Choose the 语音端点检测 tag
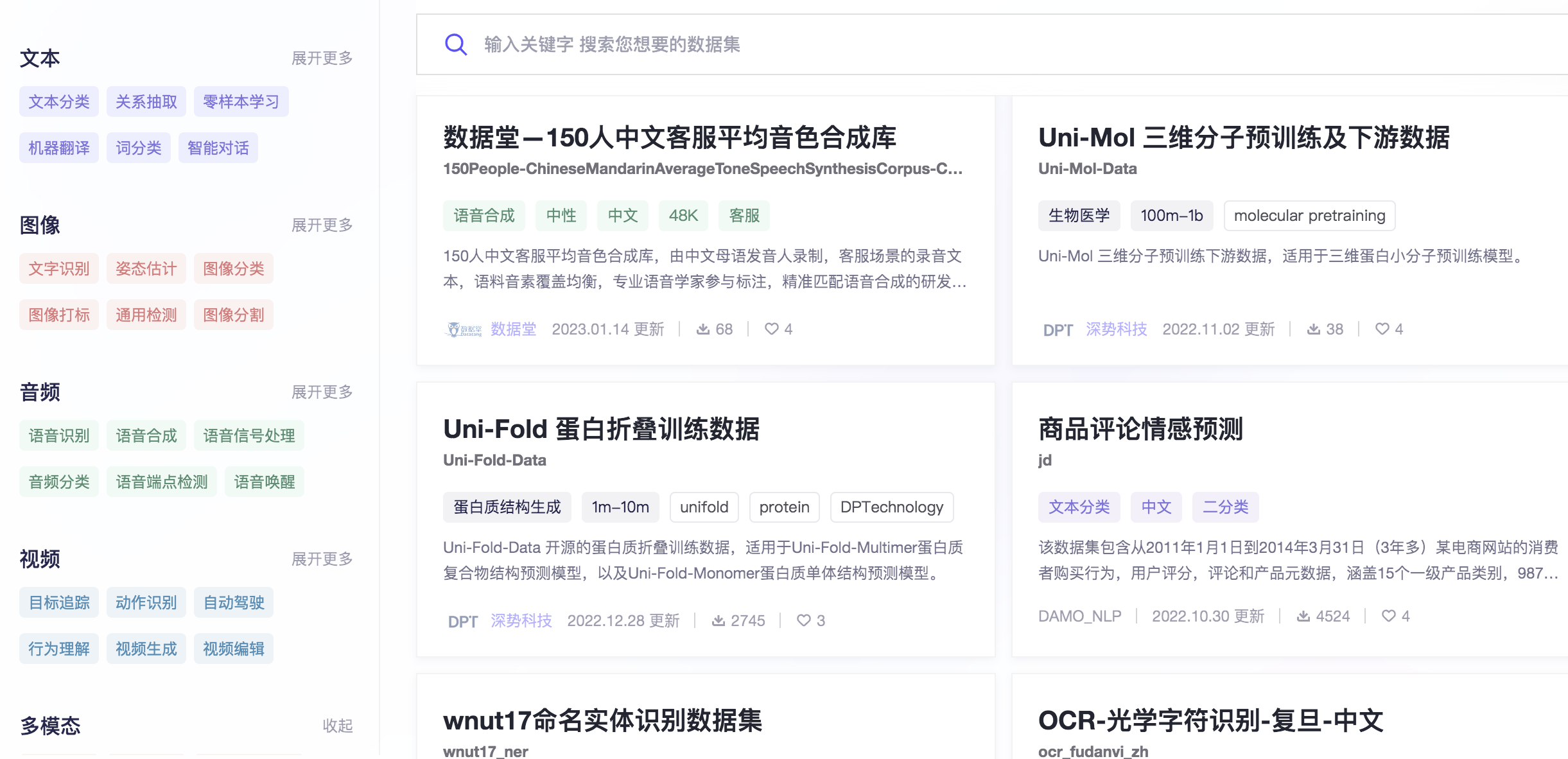The height and width of the screenshot is (759, 1568). (x=162, y=482)
